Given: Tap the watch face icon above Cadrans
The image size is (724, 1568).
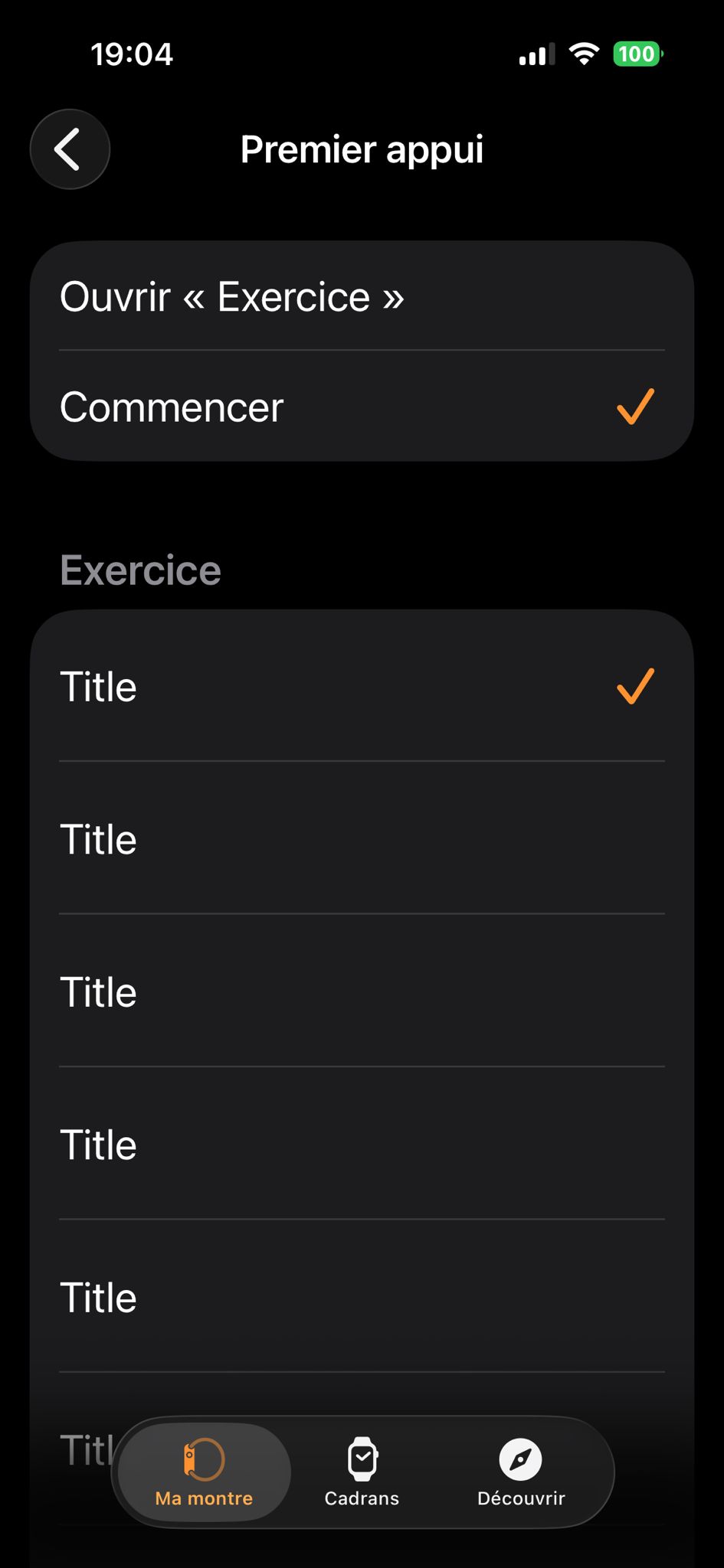Looking at the screenshot, I should point(362,1459).
